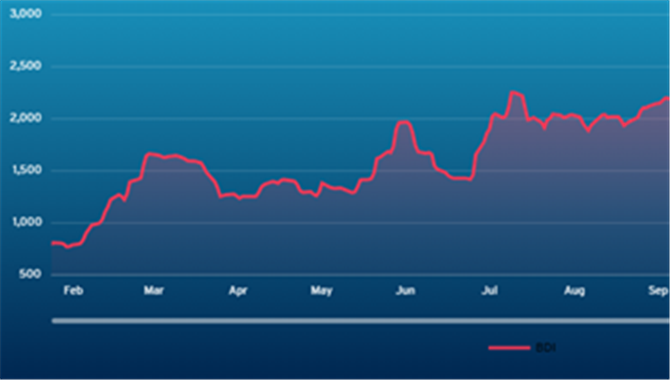The width and height of the screenshot is (670, 380).
Task: Toggle the BDI legend entry
Action: coord(522,348)
